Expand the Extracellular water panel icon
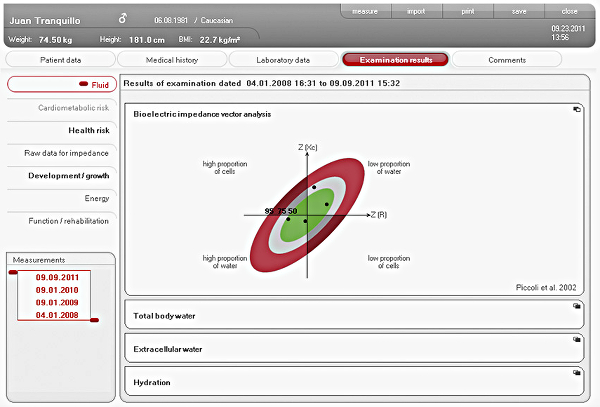The image size is (600, 407). tap(576, 339)
